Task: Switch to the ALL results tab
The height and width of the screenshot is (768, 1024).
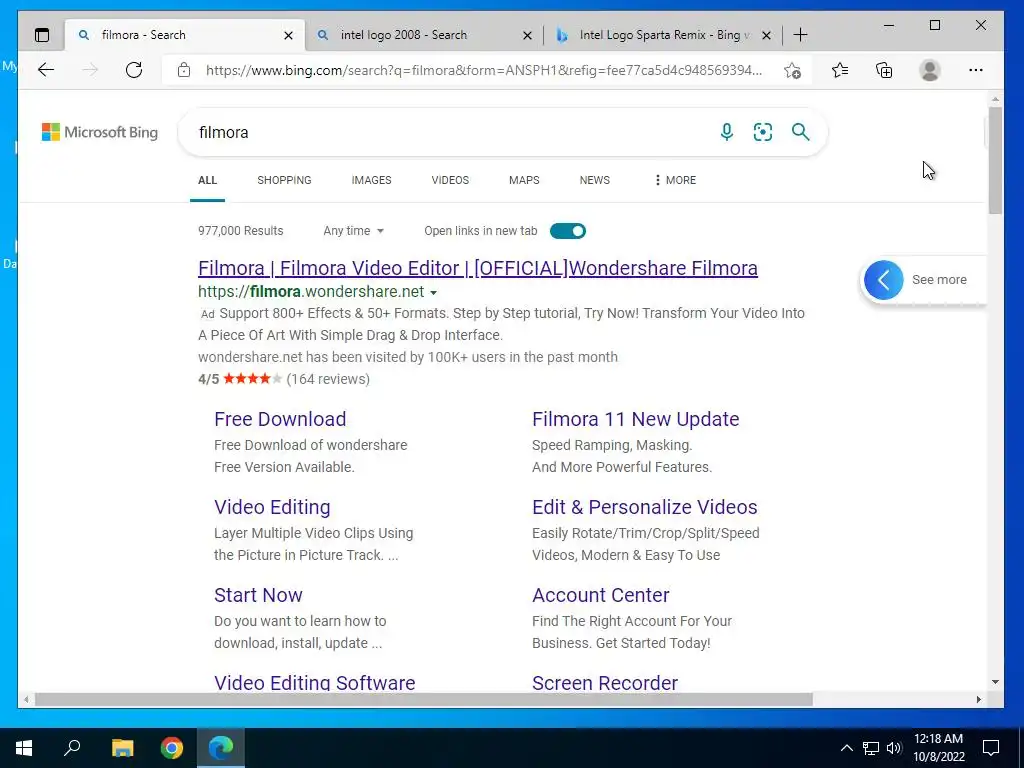Action: pos(207,180)
